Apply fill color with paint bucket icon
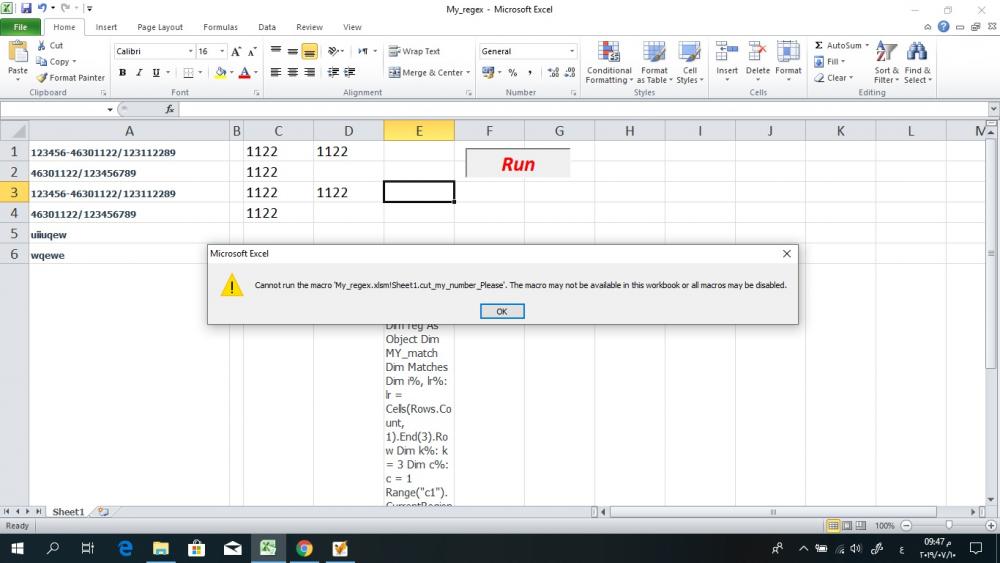This screenshot has height=563, width=1000. pyautogui.click(x=221, y=73)
